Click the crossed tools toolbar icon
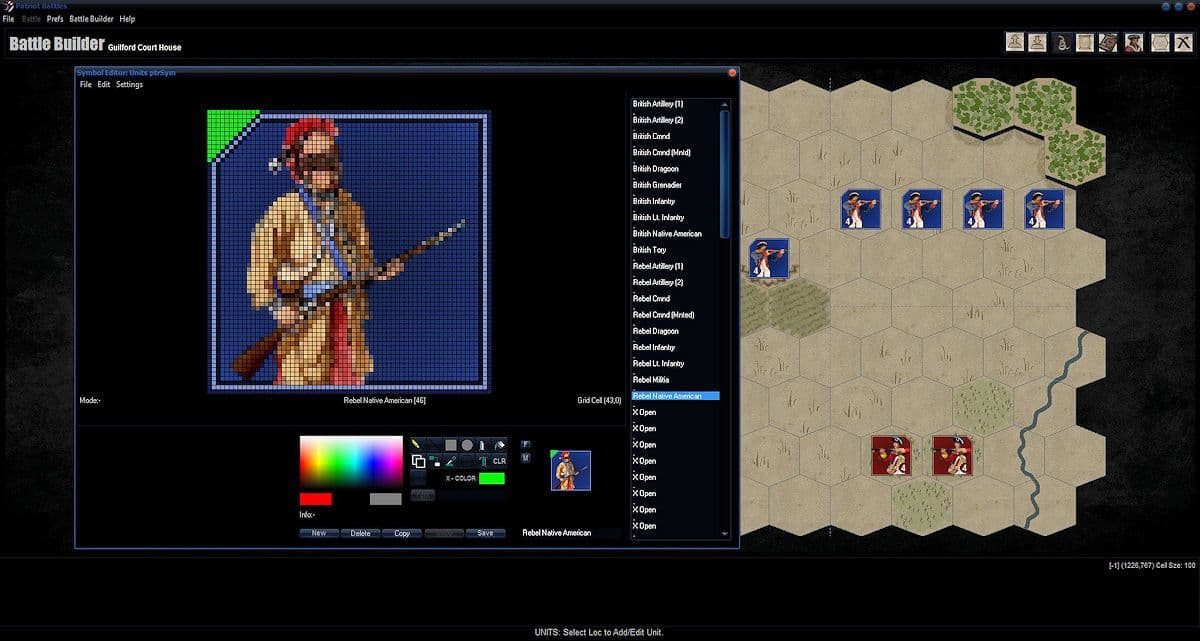The width and height of the screenshot is (1200, 641). pos(1183,42)
